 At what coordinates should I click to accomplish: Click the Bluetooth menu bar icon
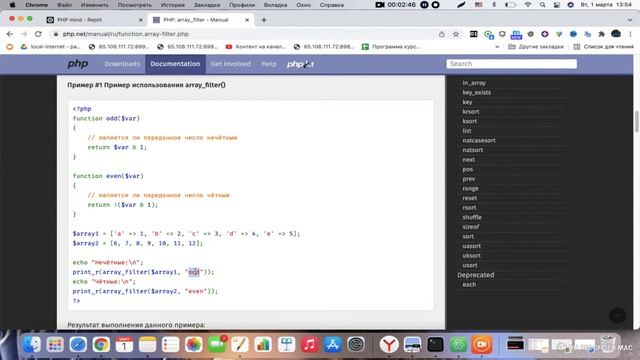493,5
